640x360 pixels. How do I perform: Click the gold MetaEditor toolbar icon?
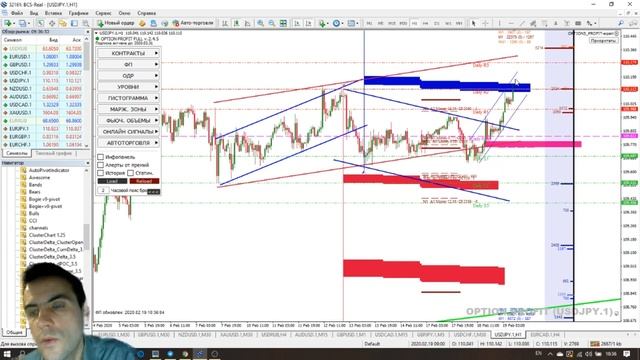pyautogui.click(x=142, y=23)
